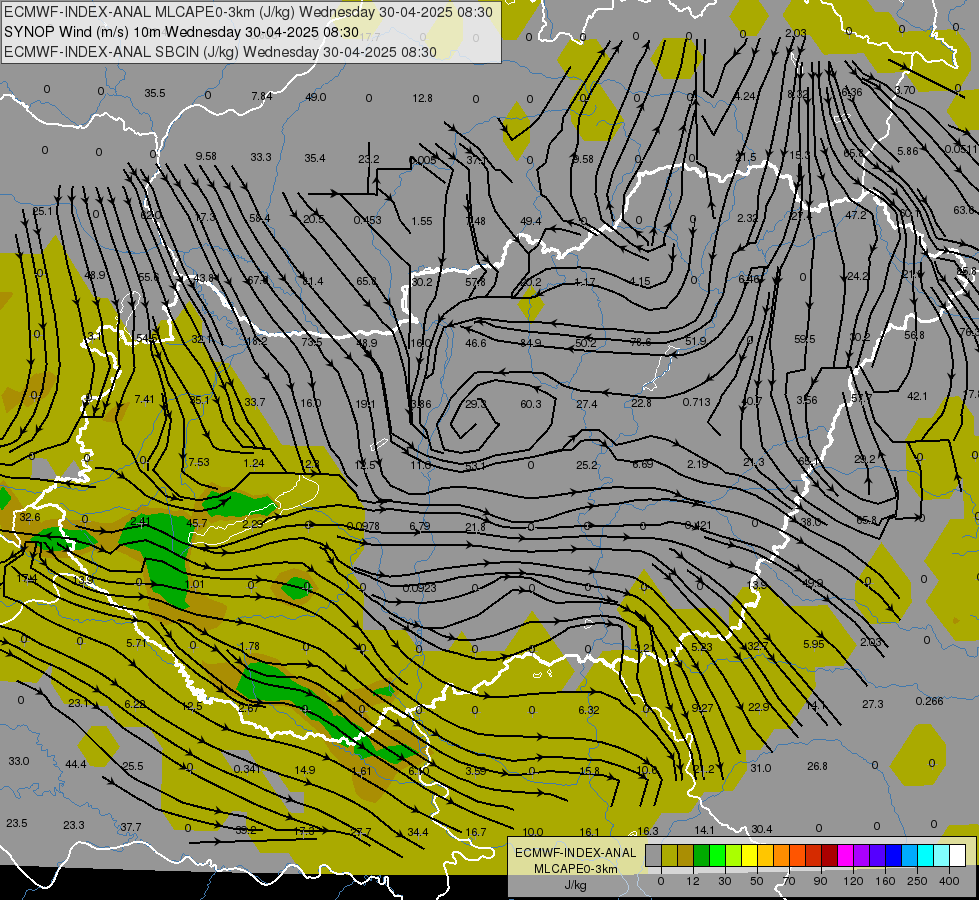Image resolution: width=979 pixels, height=900 pixels.
Task: Click the map value 35.5
Action: (155, 93)
